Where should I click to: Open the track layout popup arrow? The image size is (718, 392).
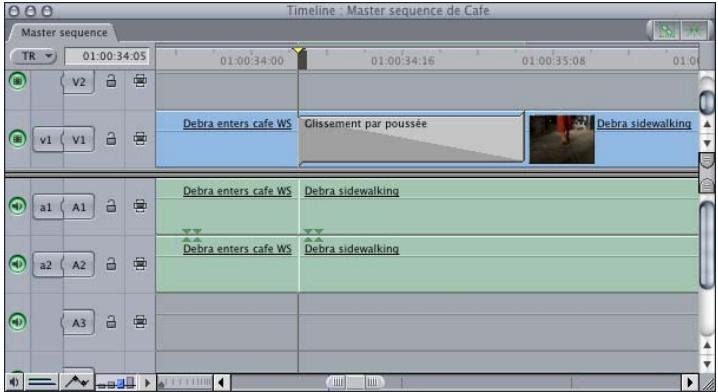click(147, 382)
